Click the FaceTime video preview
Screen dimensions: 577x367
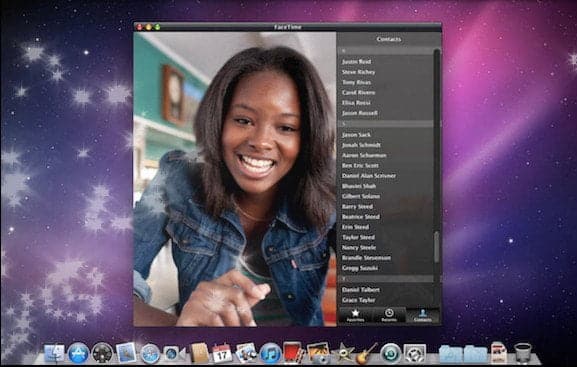[x=235, y=179]
